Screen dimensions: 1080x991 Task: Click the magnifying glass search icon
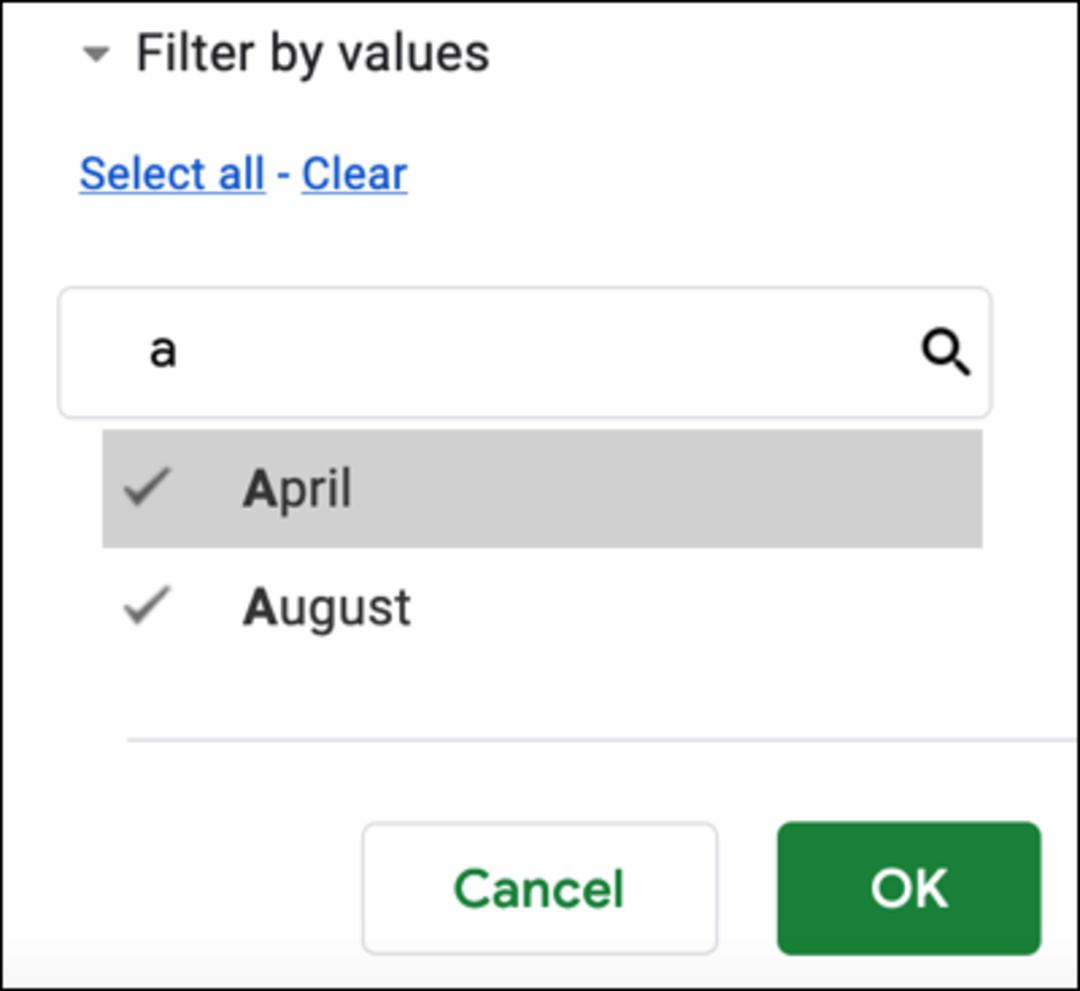tap(946, 353)
